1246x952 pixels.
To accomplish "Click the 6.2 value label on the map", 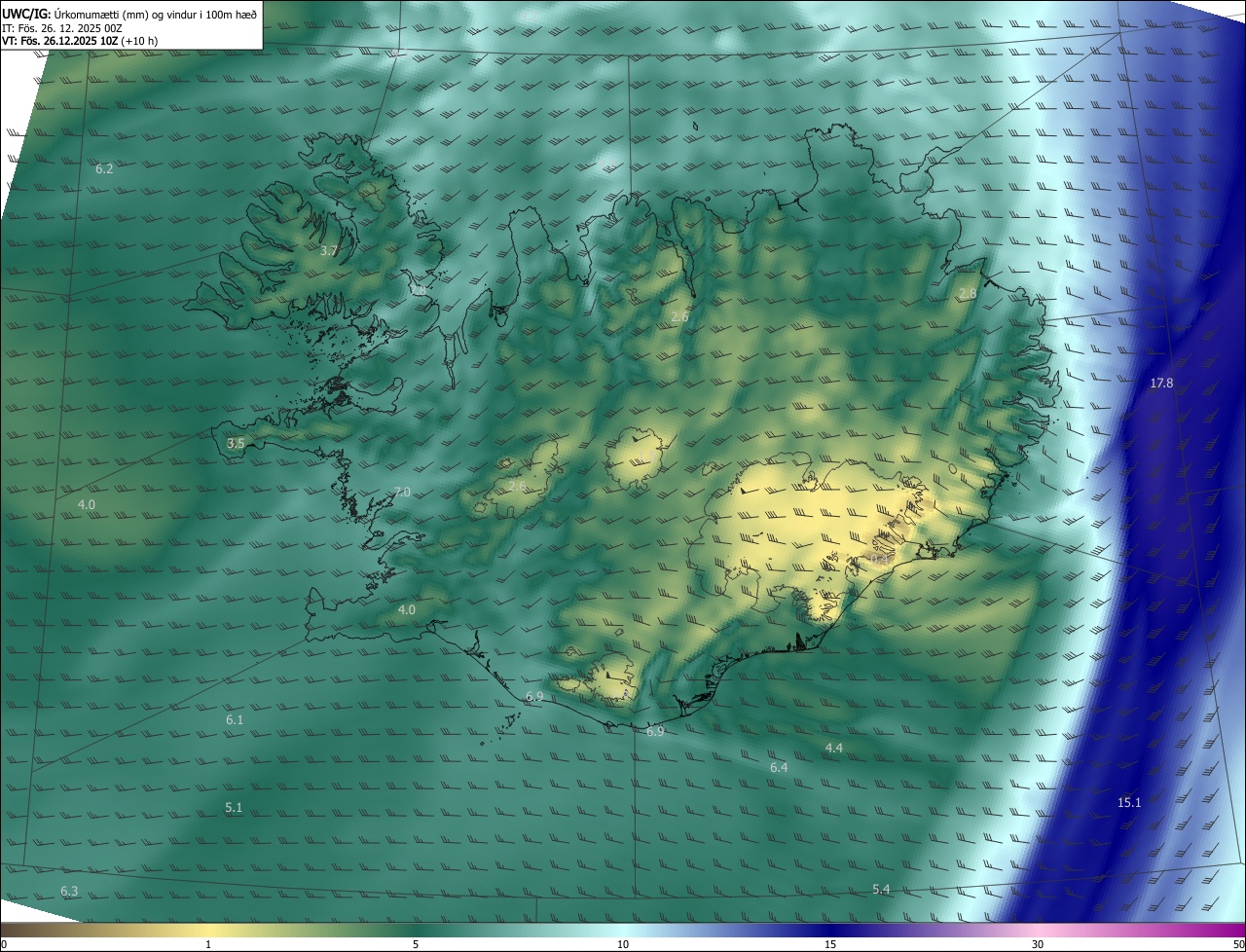I will point(104,168).
